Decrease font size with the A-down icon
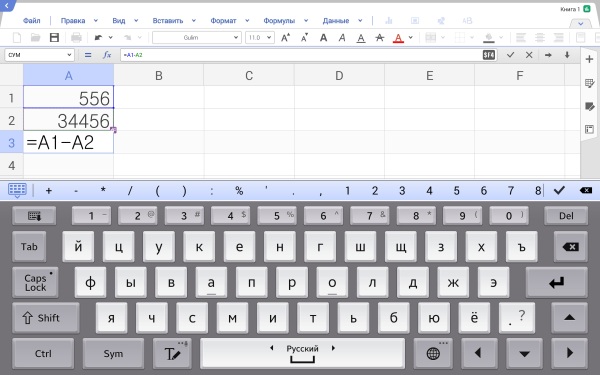The image size is (600, 375). point(305,38)
